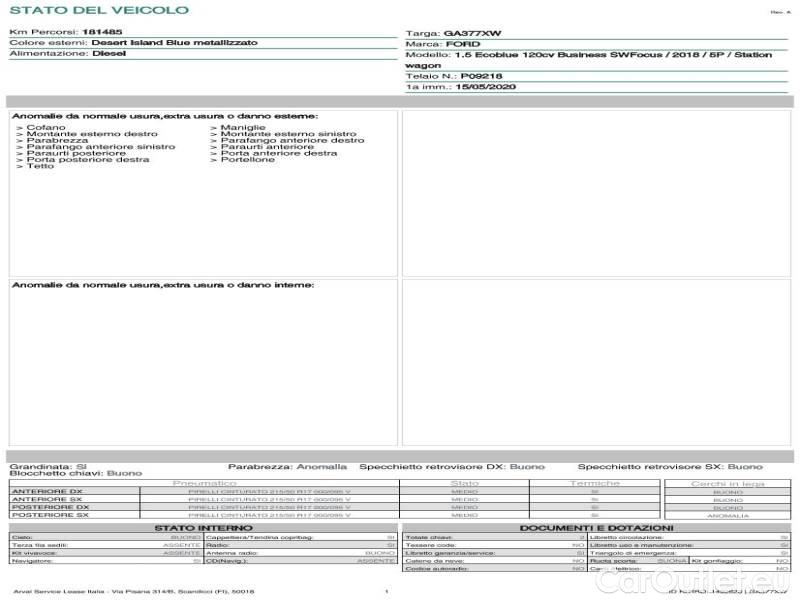
Task: Select the 'Tetto' anomaly entry
Action: (x=40, y=166)
